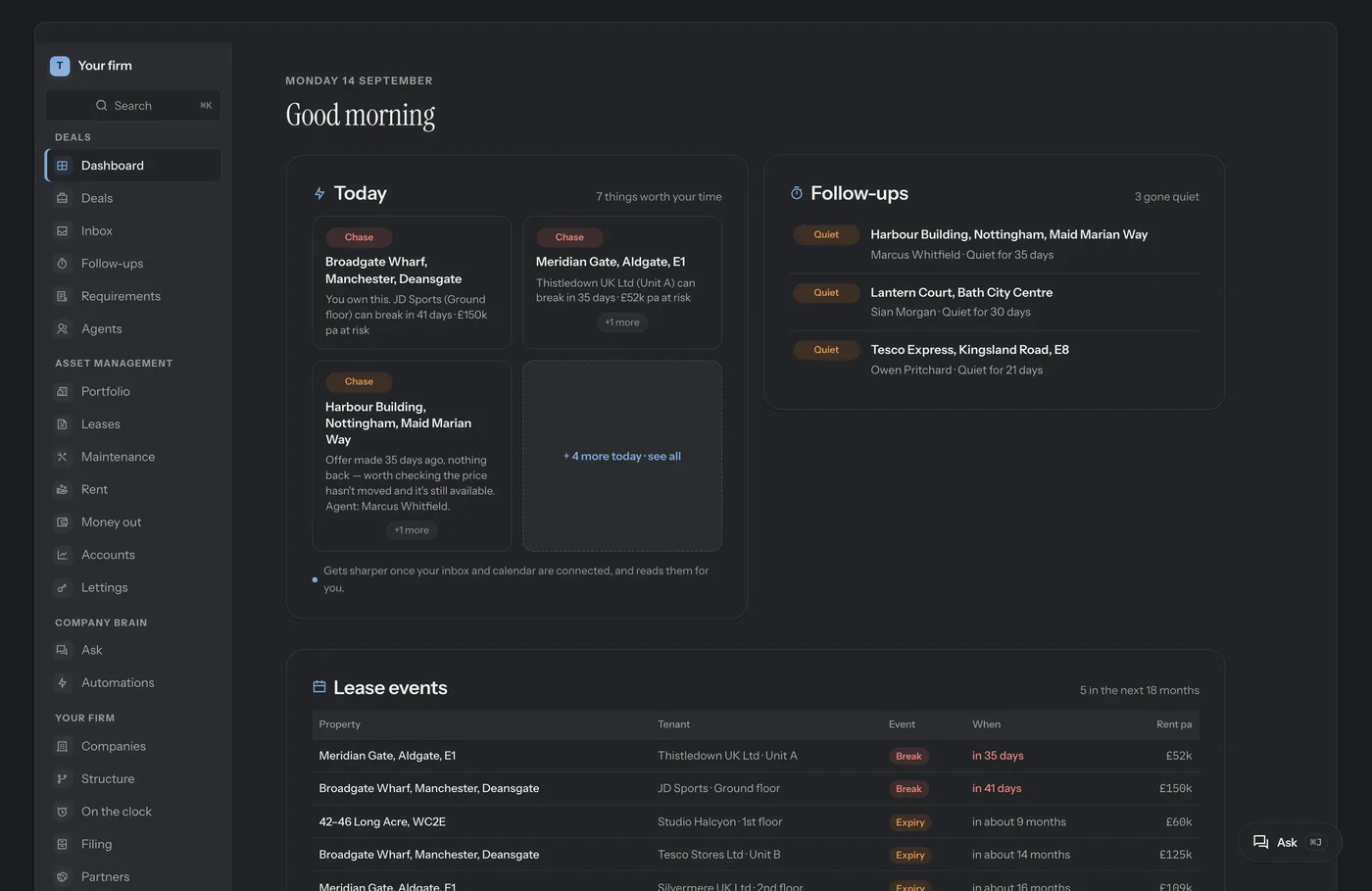Click the Tesco Stores Ltd · Unit B cell
Viewport: 1372px width, 891px height.
click(x=719, y=855)
